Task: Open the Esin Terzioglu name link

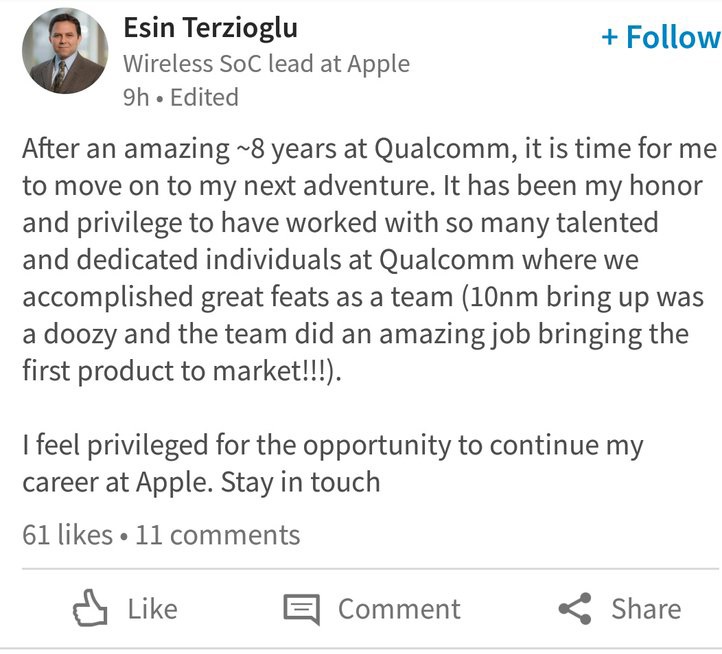Action: click(x=210, y=28)
